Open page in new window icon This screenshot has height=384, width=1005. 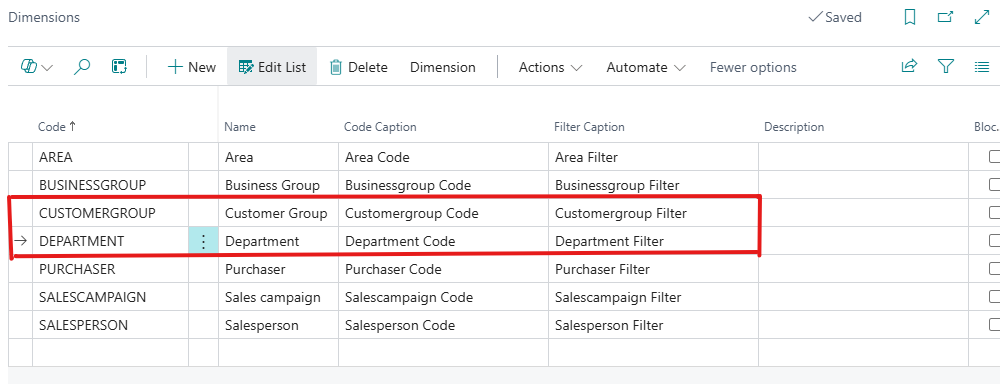coord(945,17)
